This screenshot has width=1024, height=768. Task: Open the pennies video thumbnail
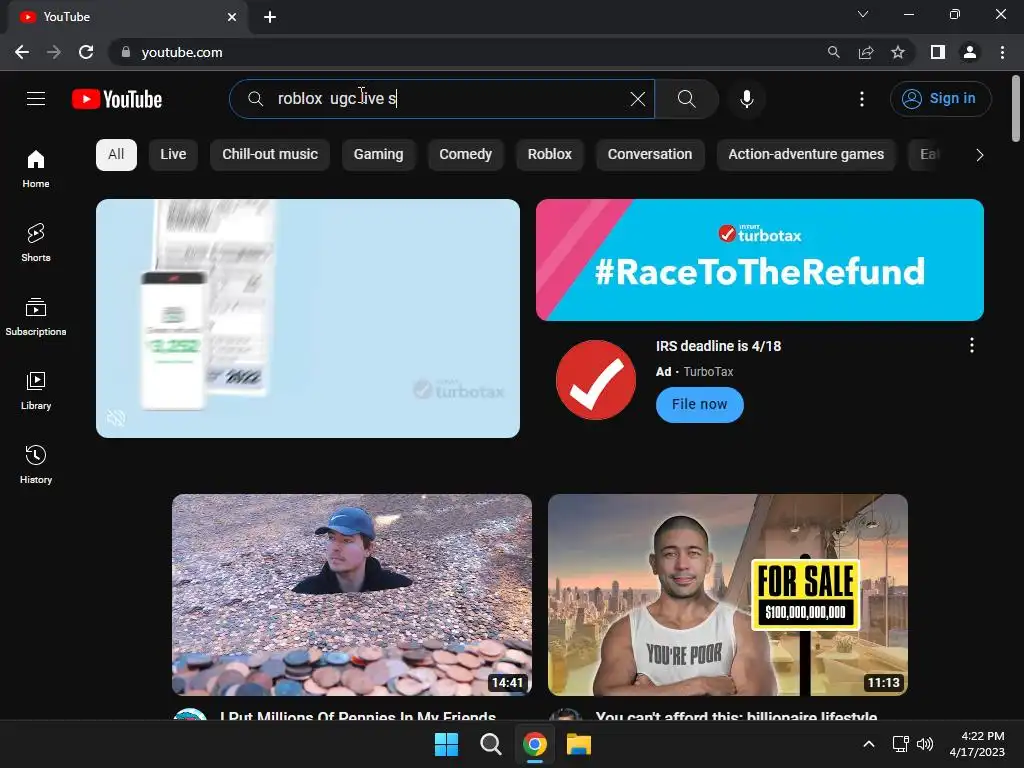point(352,595)
